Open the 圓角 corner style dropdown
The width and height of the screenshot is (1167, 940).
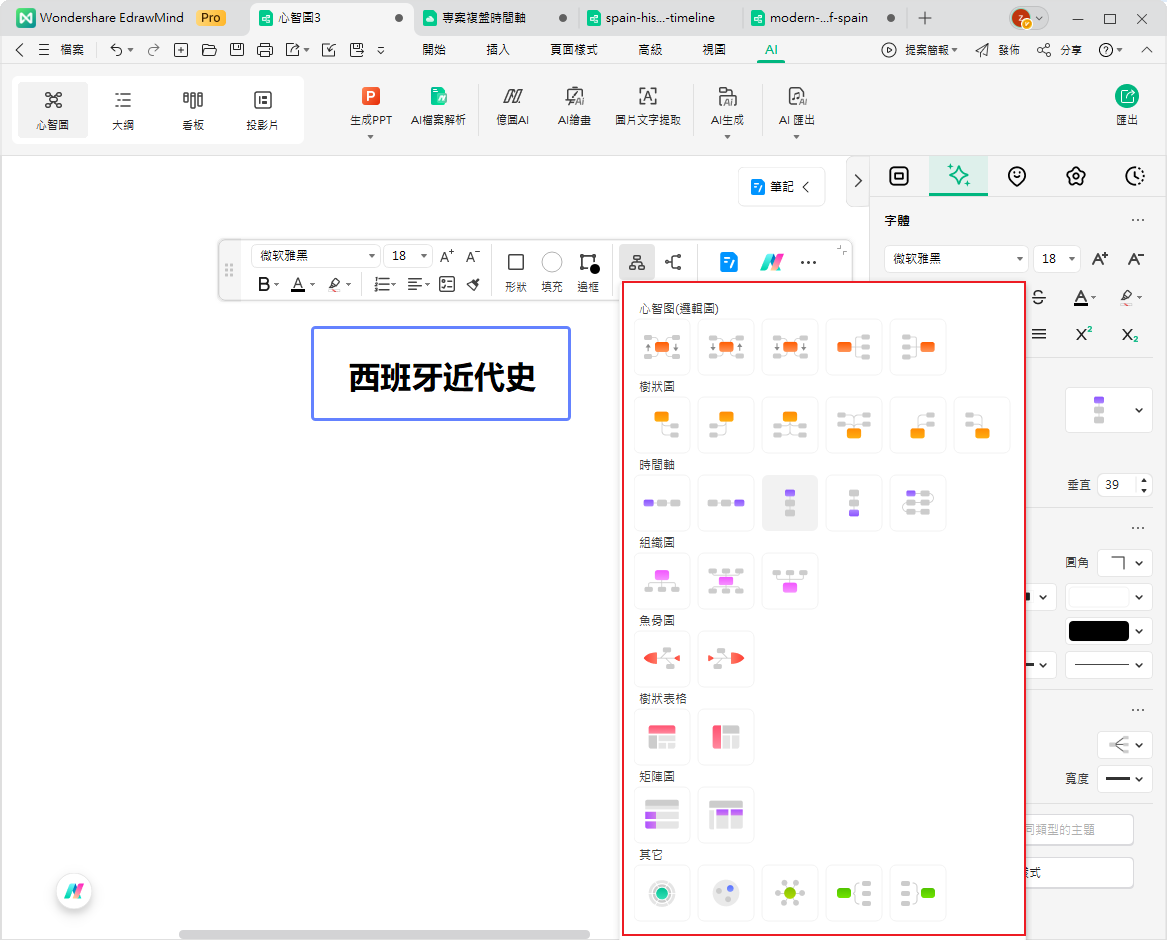(1124, 563)
